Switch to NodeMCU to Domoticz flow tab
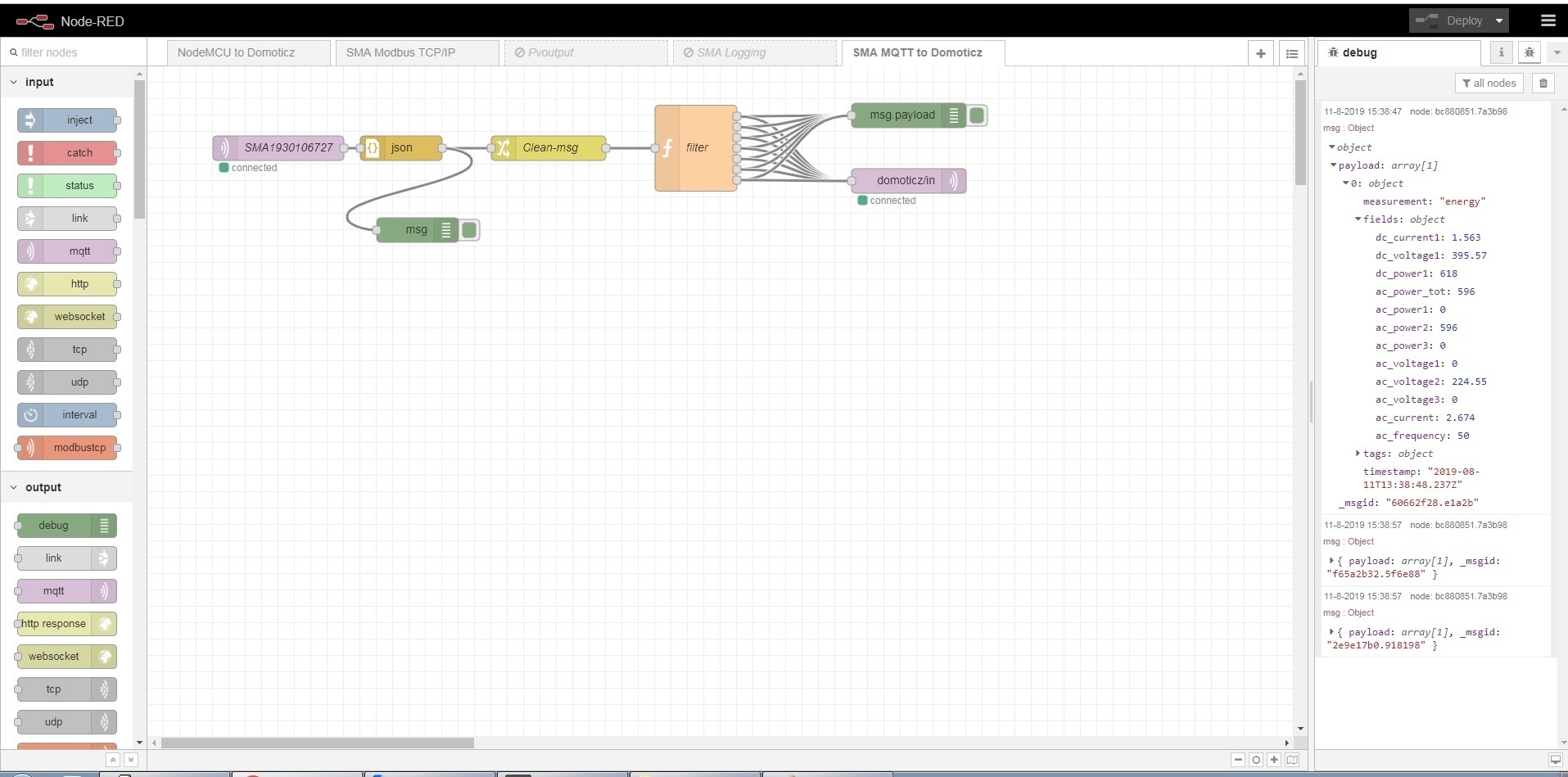1568x777 pixels. (x=248, y=52)
